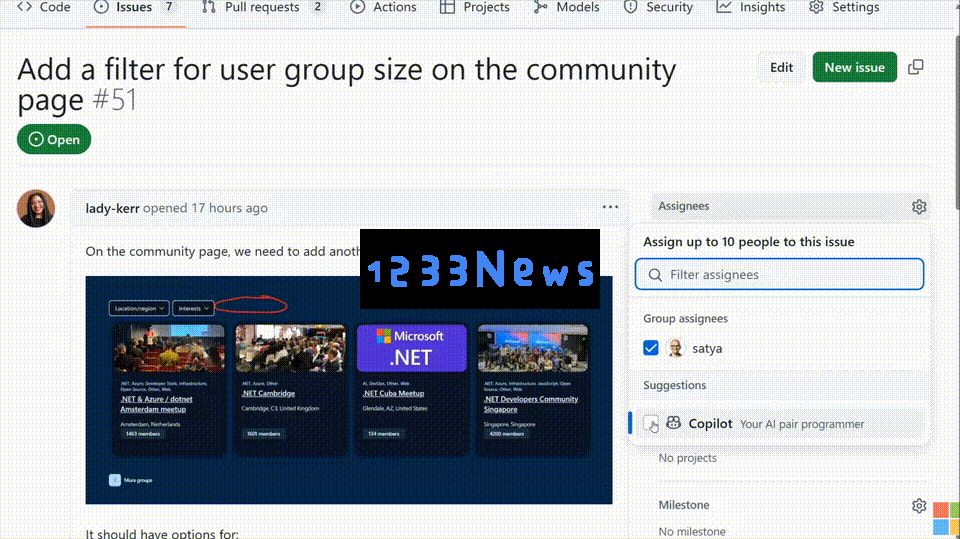Viewport: 960px width, 539px height.
Task: Click satya's avatar in assignees
Action: [675, 348]
